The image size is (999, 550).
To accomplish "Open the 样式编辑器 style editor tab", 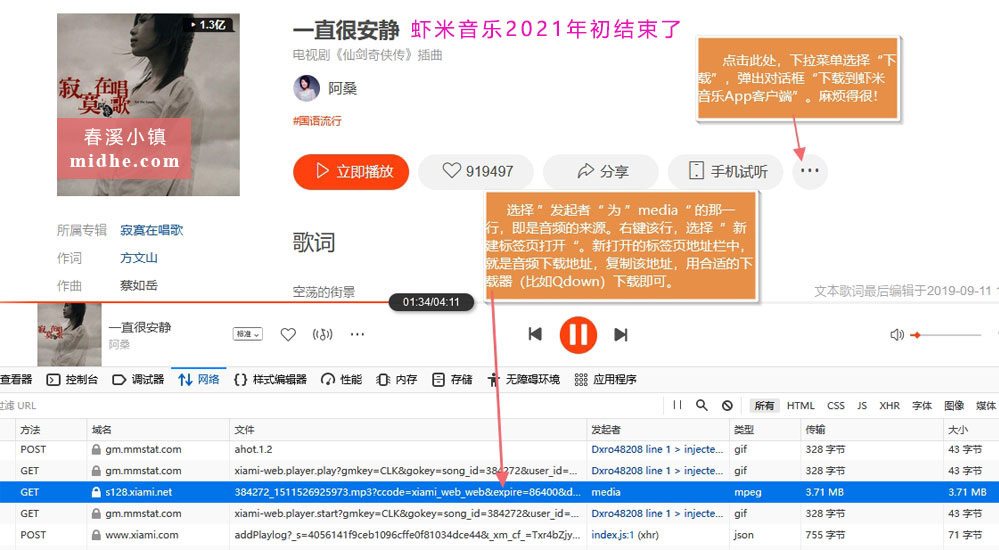I will 270,380.
